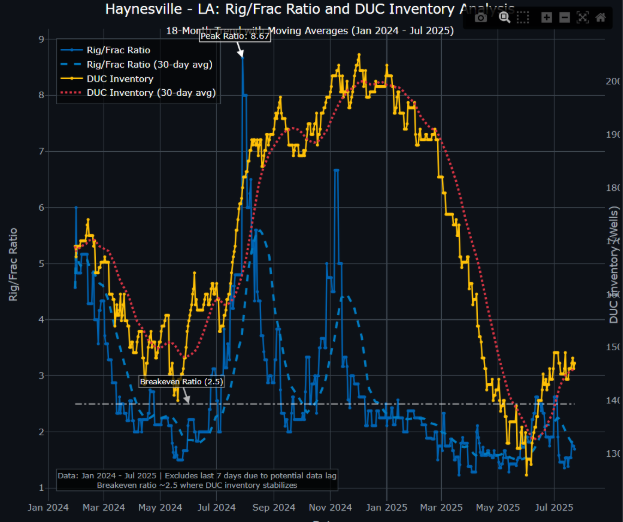Click the Breakeven Ratio (2.5) annotation label
Image resolution: width=623 pixels, height=522 pixels.
click(x=180, y=382)
